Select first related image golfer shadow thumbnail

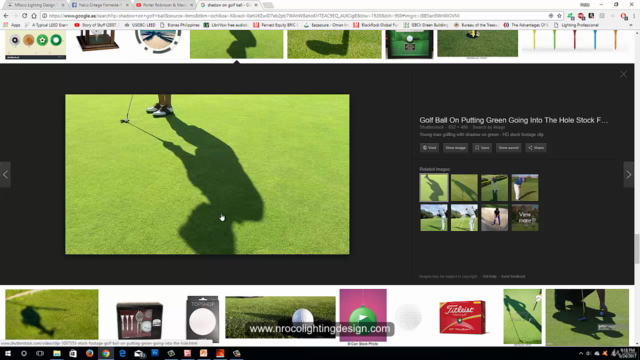pos(433,187)
